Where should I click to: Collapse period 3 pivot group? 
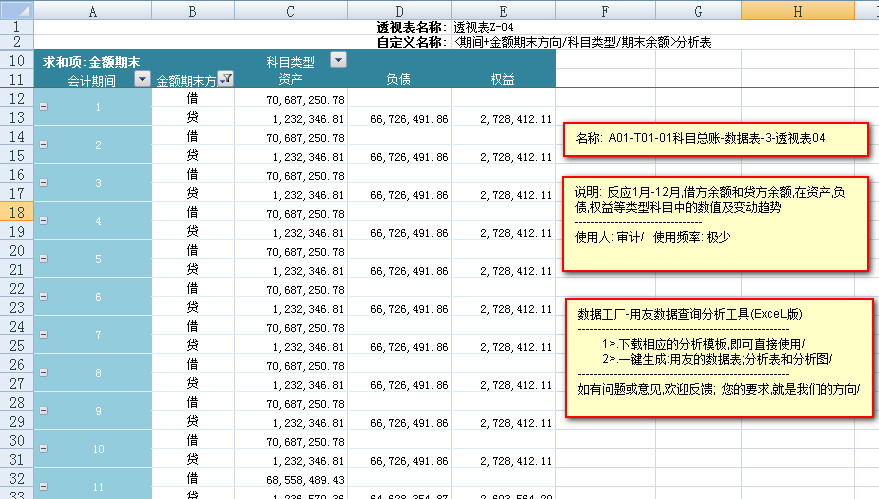pos(43,182)
